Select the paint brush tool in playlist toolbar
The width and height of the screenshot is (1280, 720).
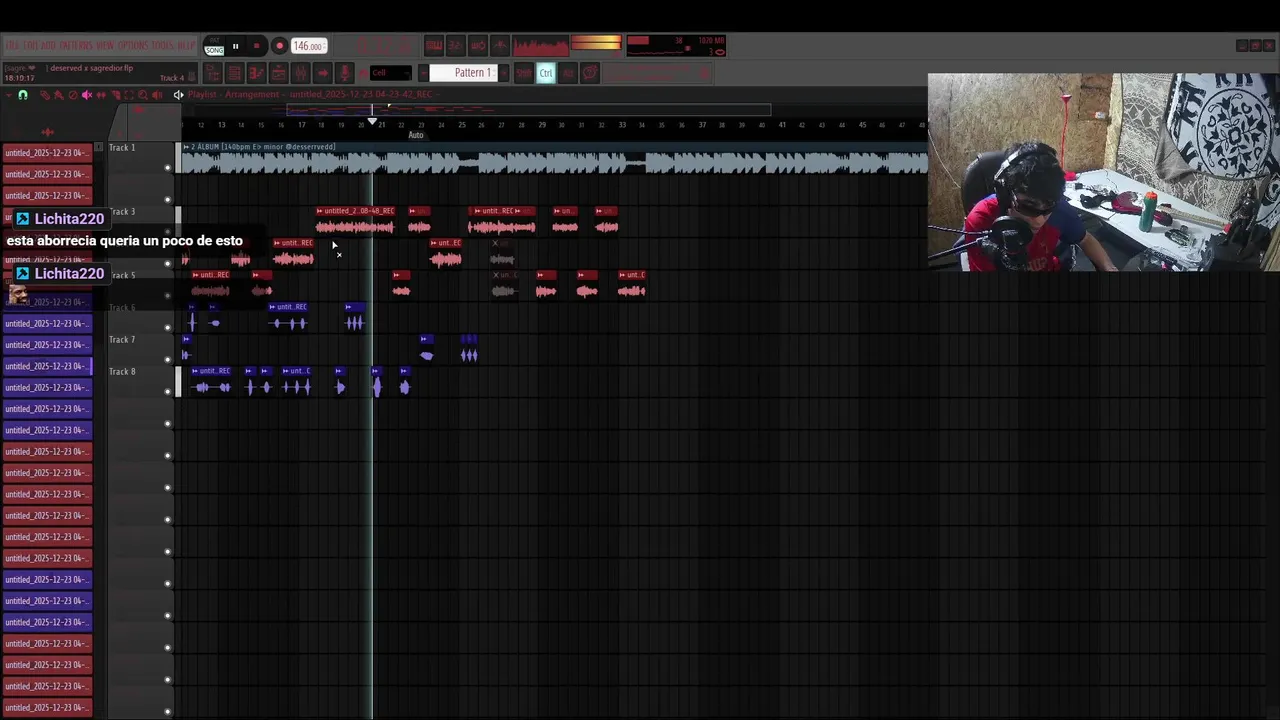[x=59, y=95]
